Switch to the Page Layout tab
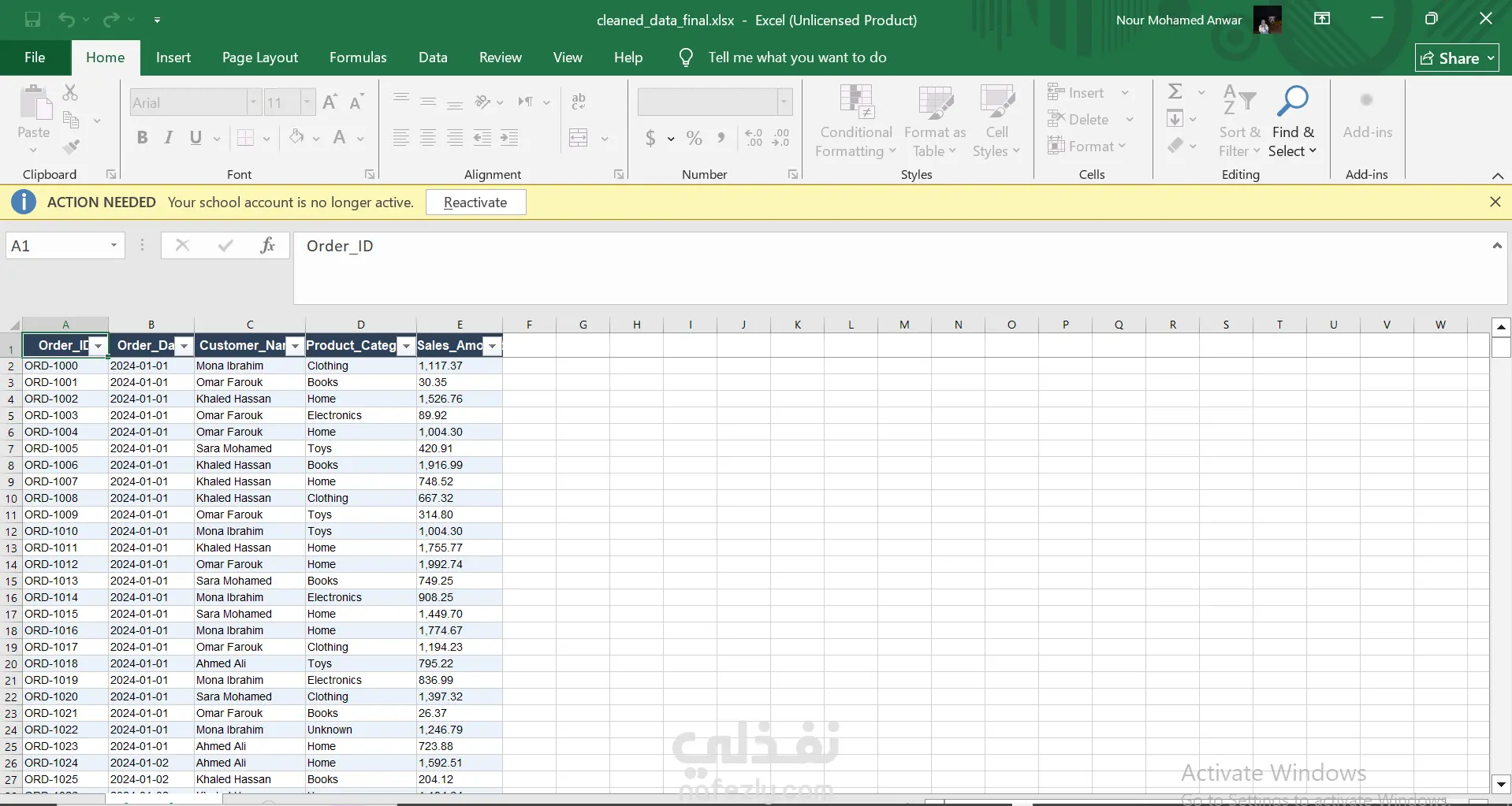 (x=260, y=58)
